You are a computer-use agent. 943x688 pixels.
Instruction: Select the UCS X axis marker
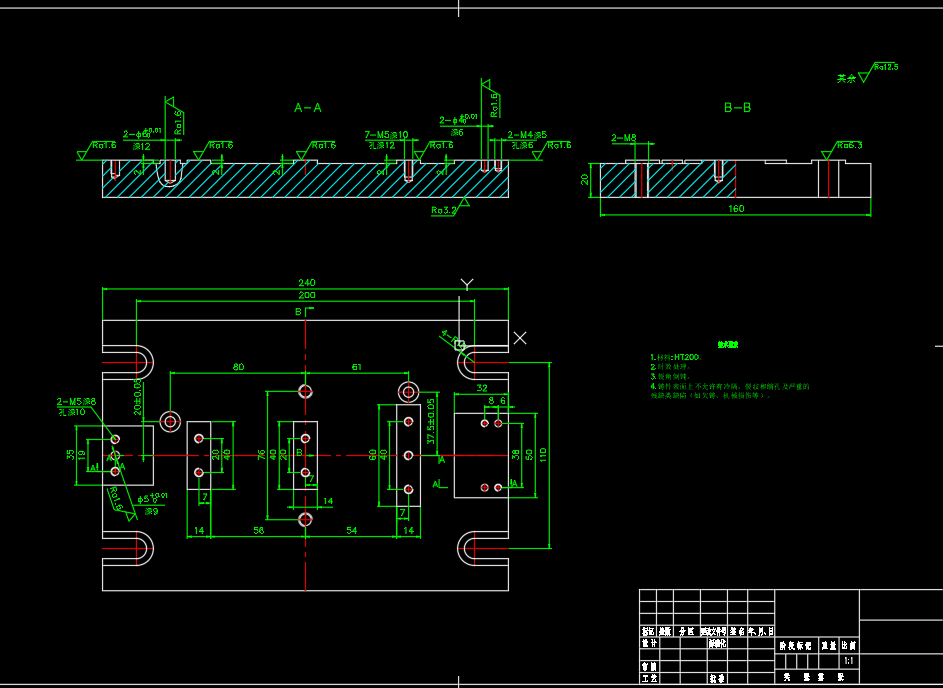[520, 338]
